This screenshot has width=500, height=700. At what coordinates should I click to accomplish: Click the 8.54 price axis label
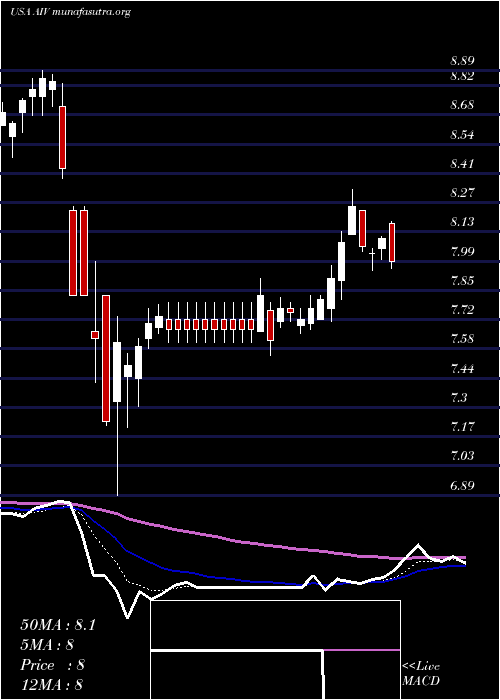[462, 135]
